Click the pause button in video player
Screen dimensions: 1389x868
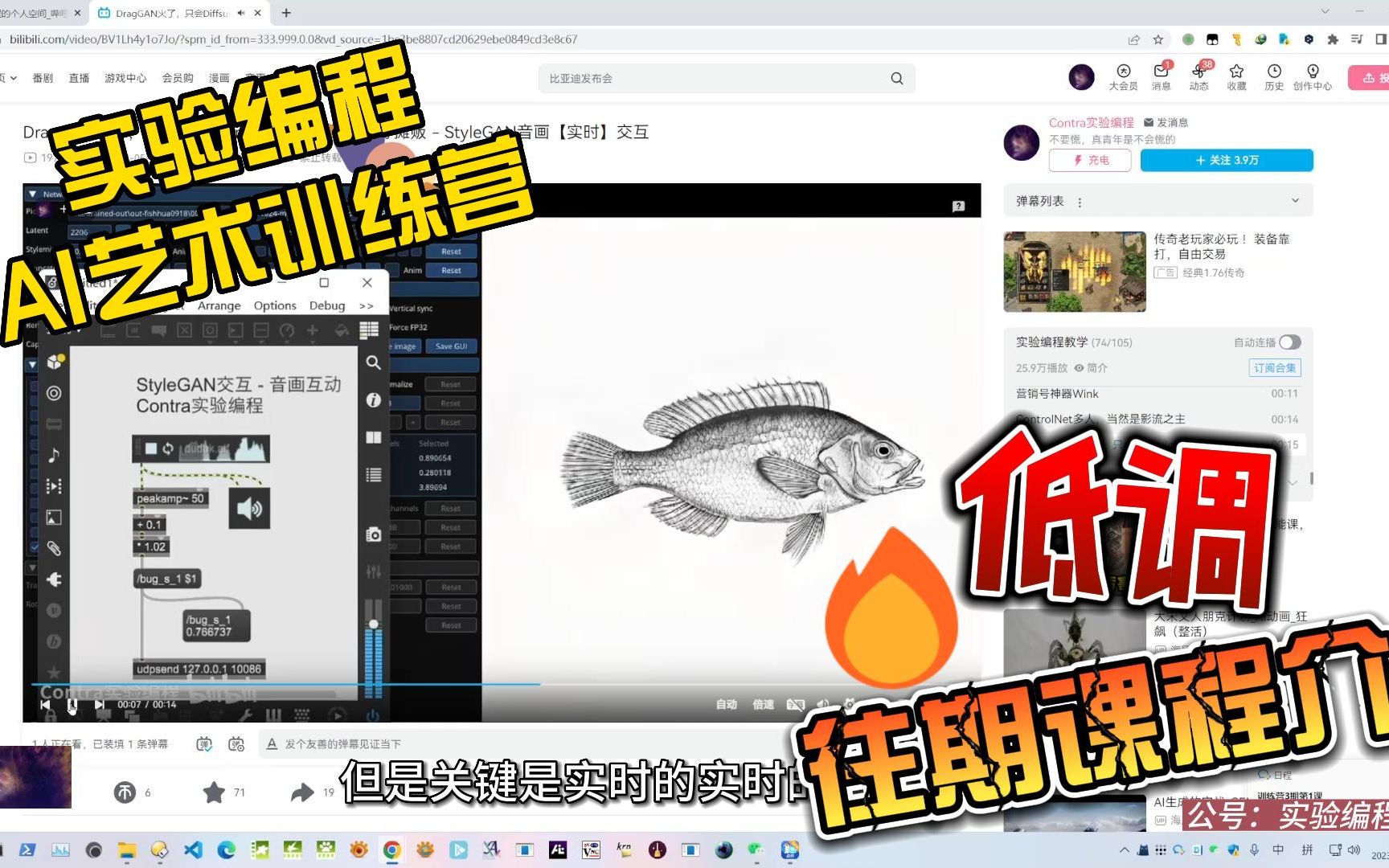tap(72, 705)
